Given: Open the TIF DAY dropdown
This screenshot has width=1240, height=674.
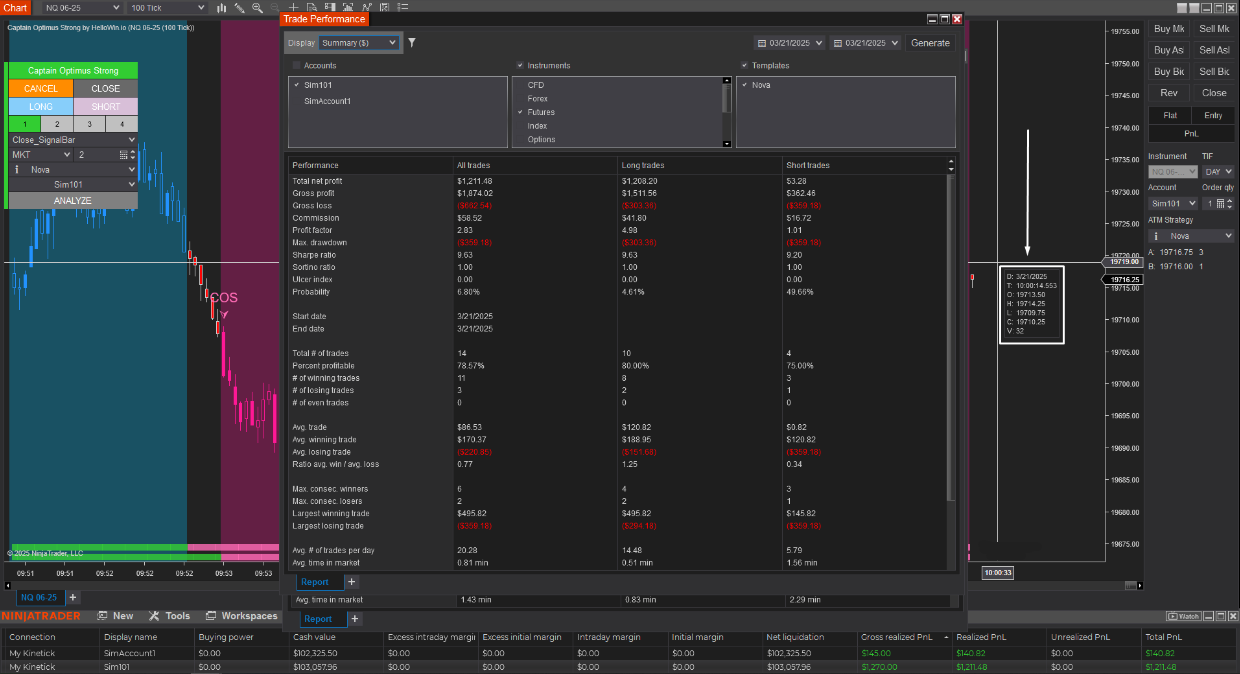Looking at the screenshot, I should click(1218, 172).
